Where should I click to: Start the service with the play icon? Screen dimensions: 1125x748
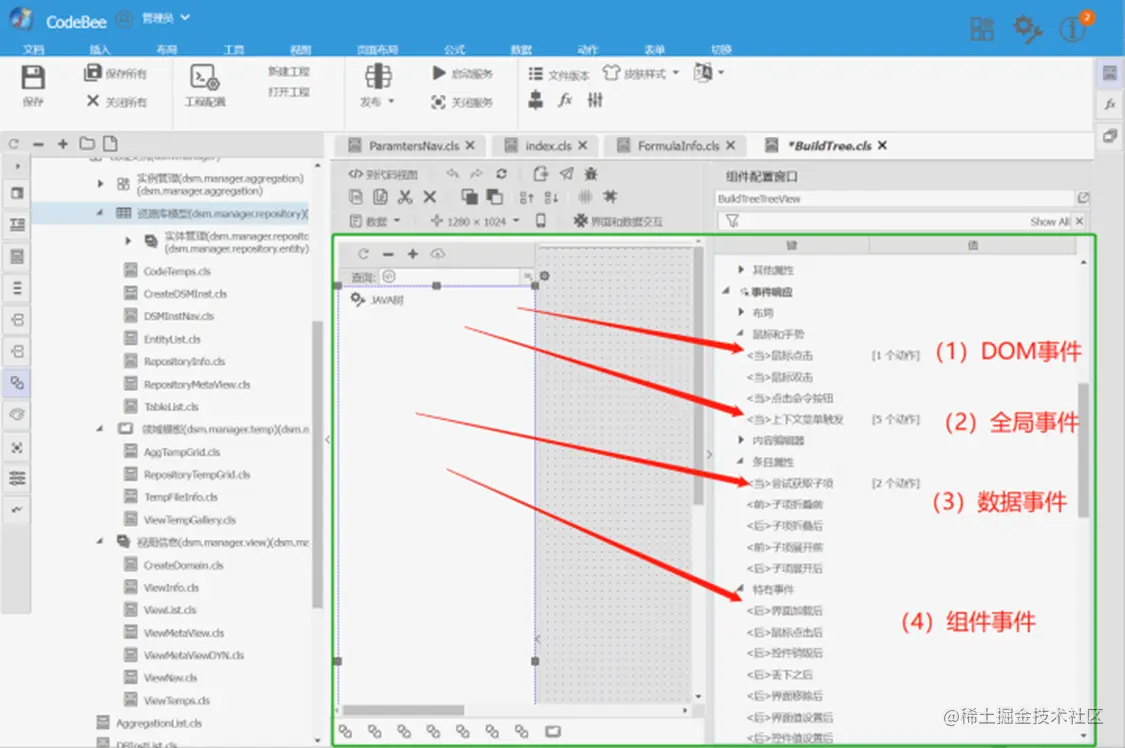tap(438, 72)
